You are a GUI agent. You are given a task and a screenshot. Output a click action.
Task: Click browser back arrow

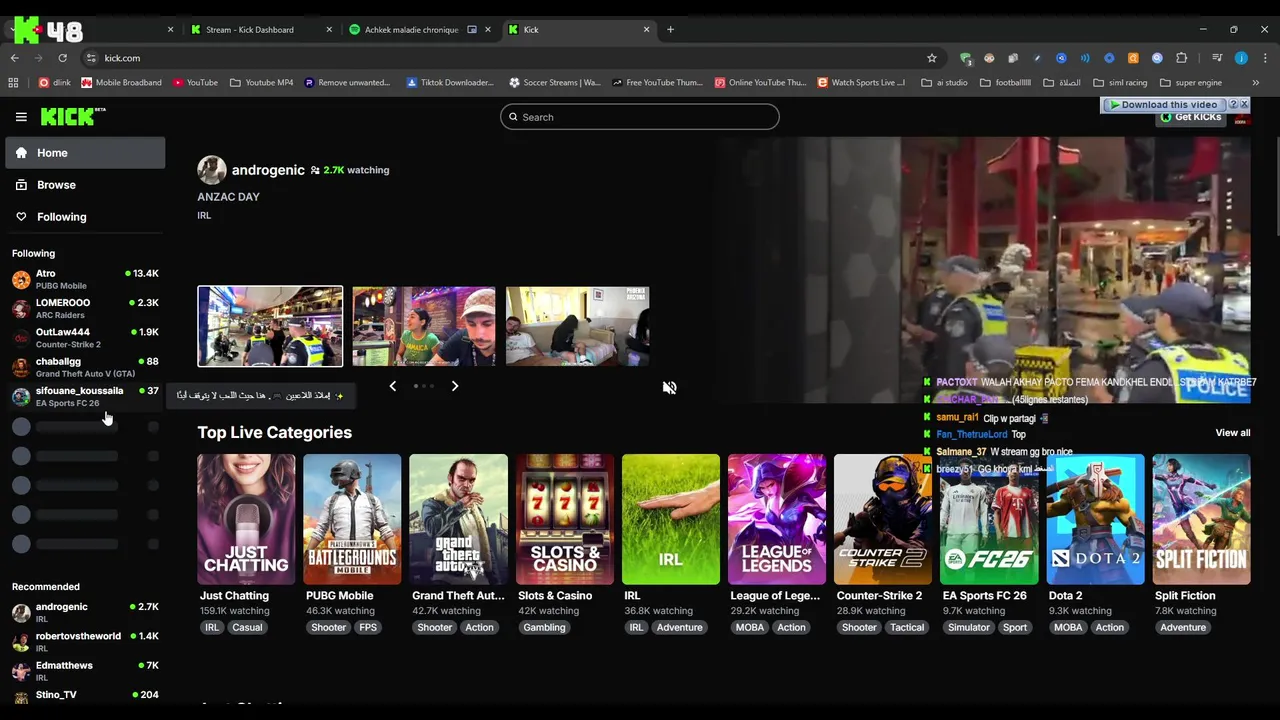pyautogui.click(x=14, y=58)
